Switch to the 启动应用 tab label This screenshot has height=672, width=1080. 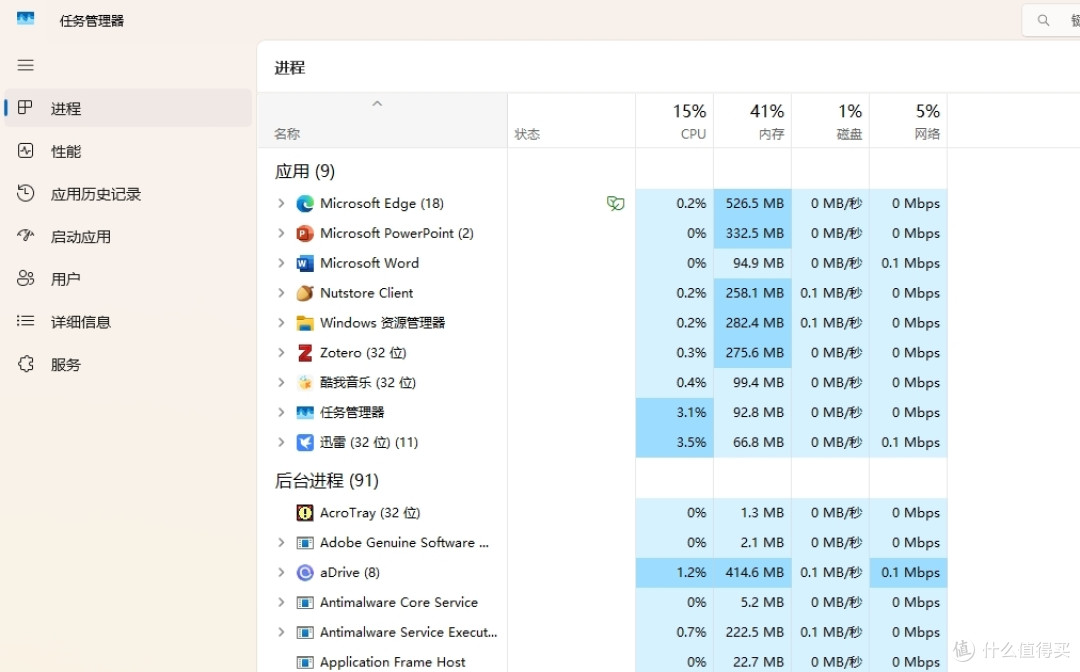[x=81, y=237]
